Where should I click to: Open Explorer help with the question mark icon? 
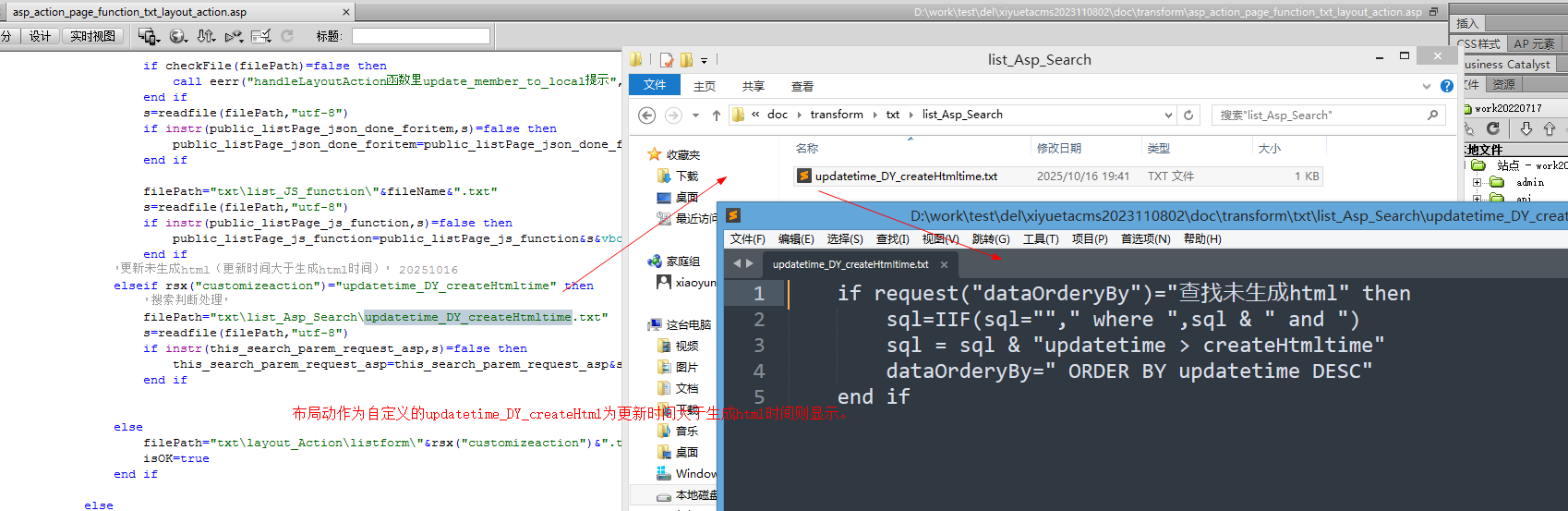pyautogui.click(x=1447, y=86)
